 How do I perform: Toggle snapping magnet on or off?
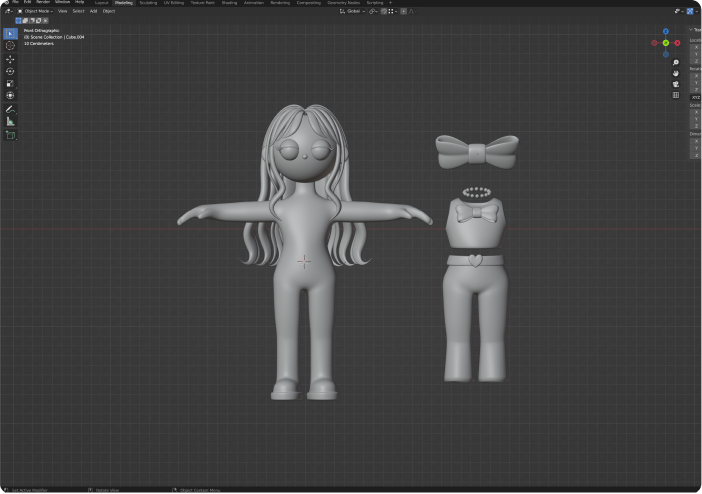point(384,11)
